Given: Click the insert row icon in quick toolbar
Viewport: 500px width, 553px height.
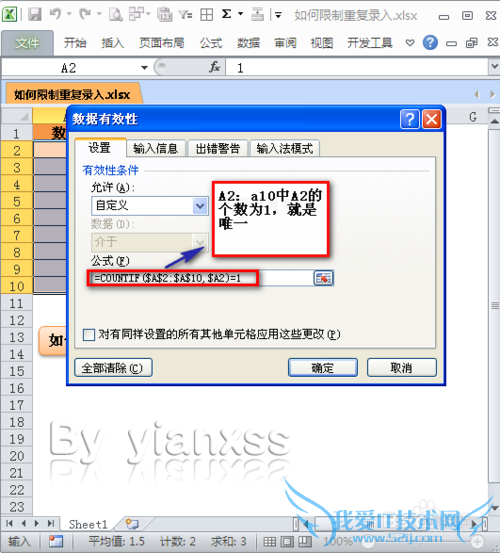Looking at the screenshot, I should [x=257, y=15].
